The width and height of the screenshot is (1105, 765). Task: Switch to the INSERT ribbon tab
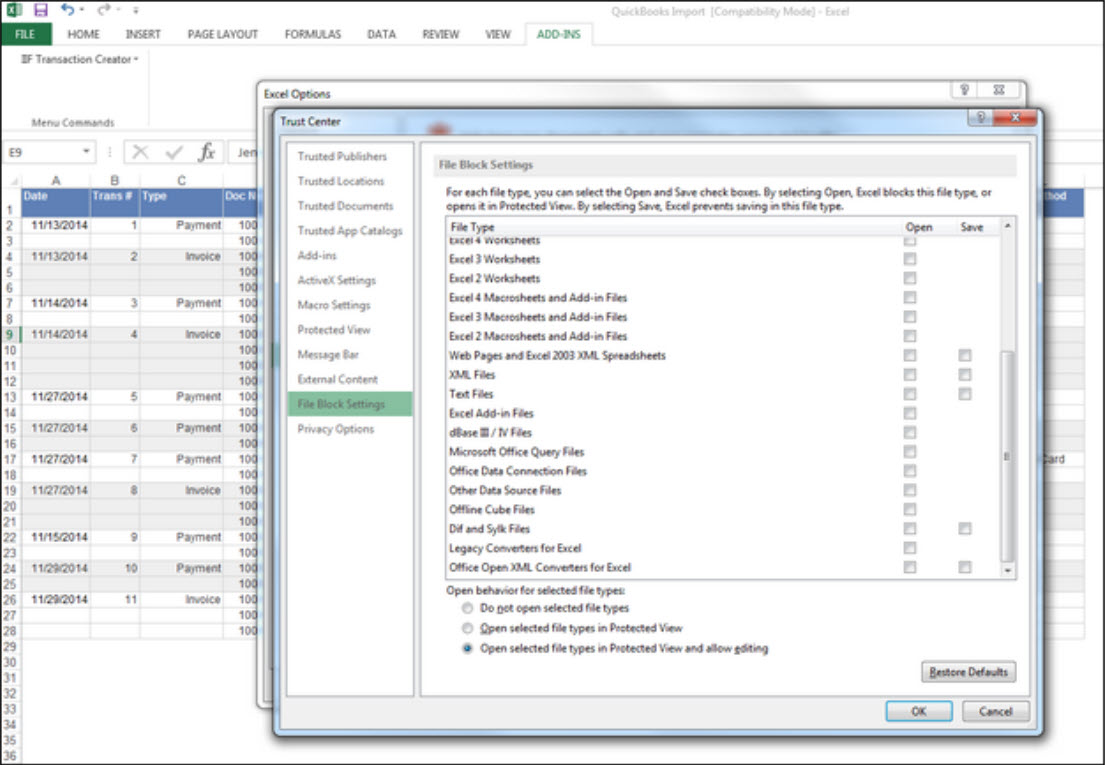point(143,34)
